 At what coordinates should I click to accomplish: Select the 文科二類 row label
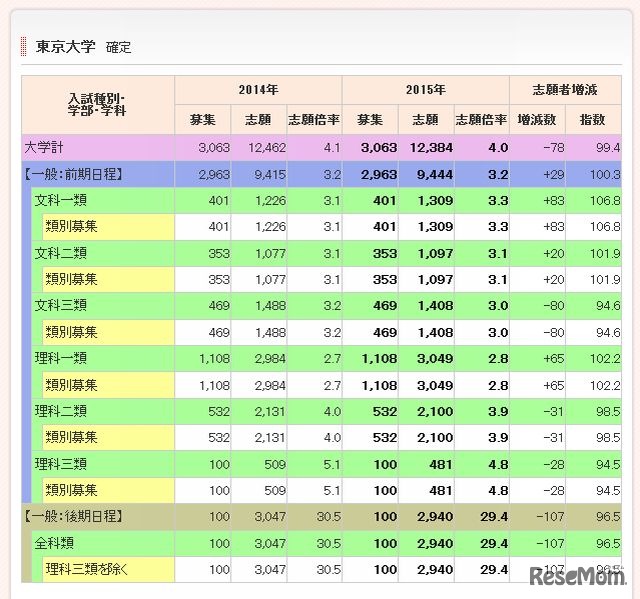click(x=60, y=253)
